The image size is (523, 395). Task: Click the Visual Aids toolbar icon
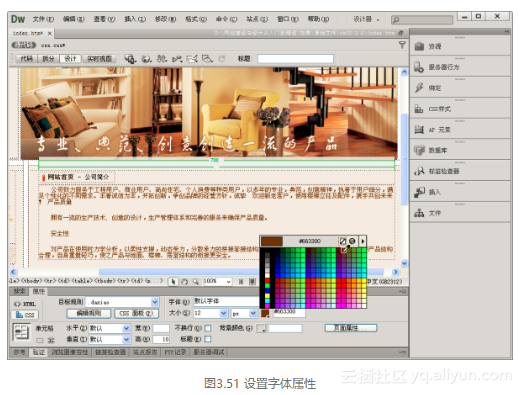point(207,59)
